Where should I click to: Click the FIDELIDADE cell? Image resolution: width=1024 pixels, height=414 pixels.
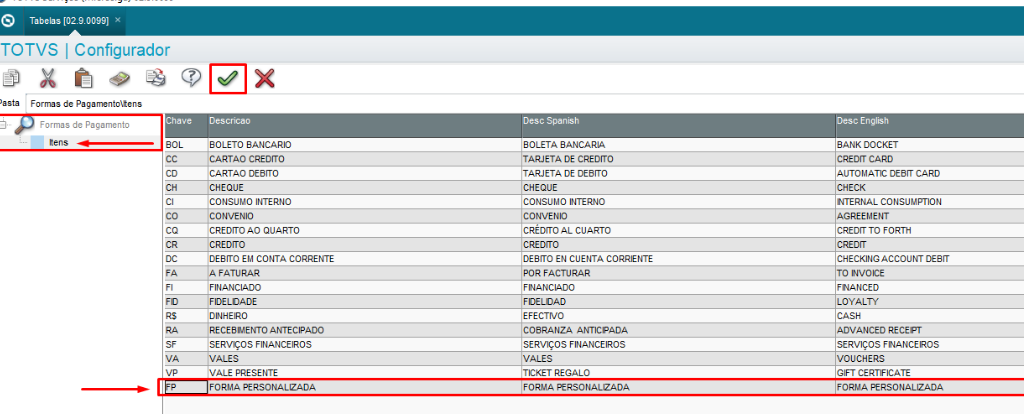(364, 302)
